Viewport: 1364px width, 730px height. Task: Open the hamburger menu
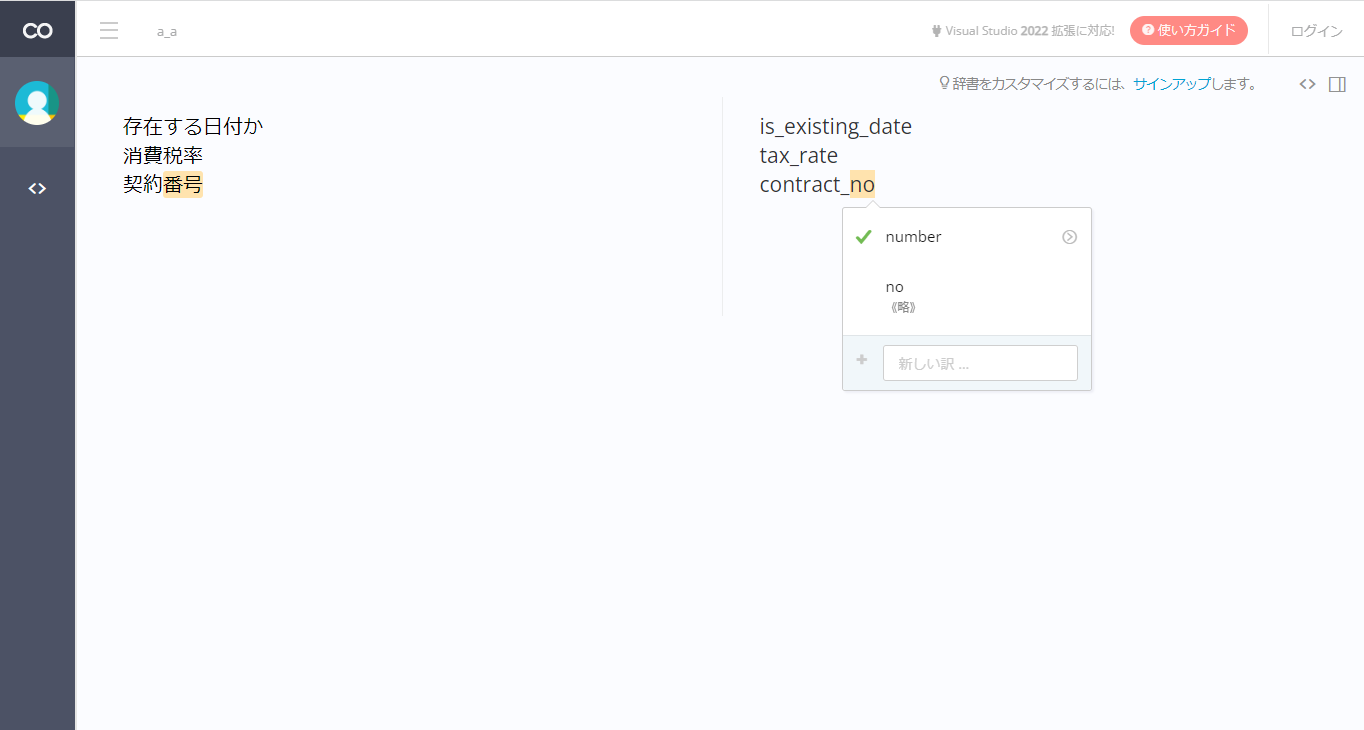[109, 31]
